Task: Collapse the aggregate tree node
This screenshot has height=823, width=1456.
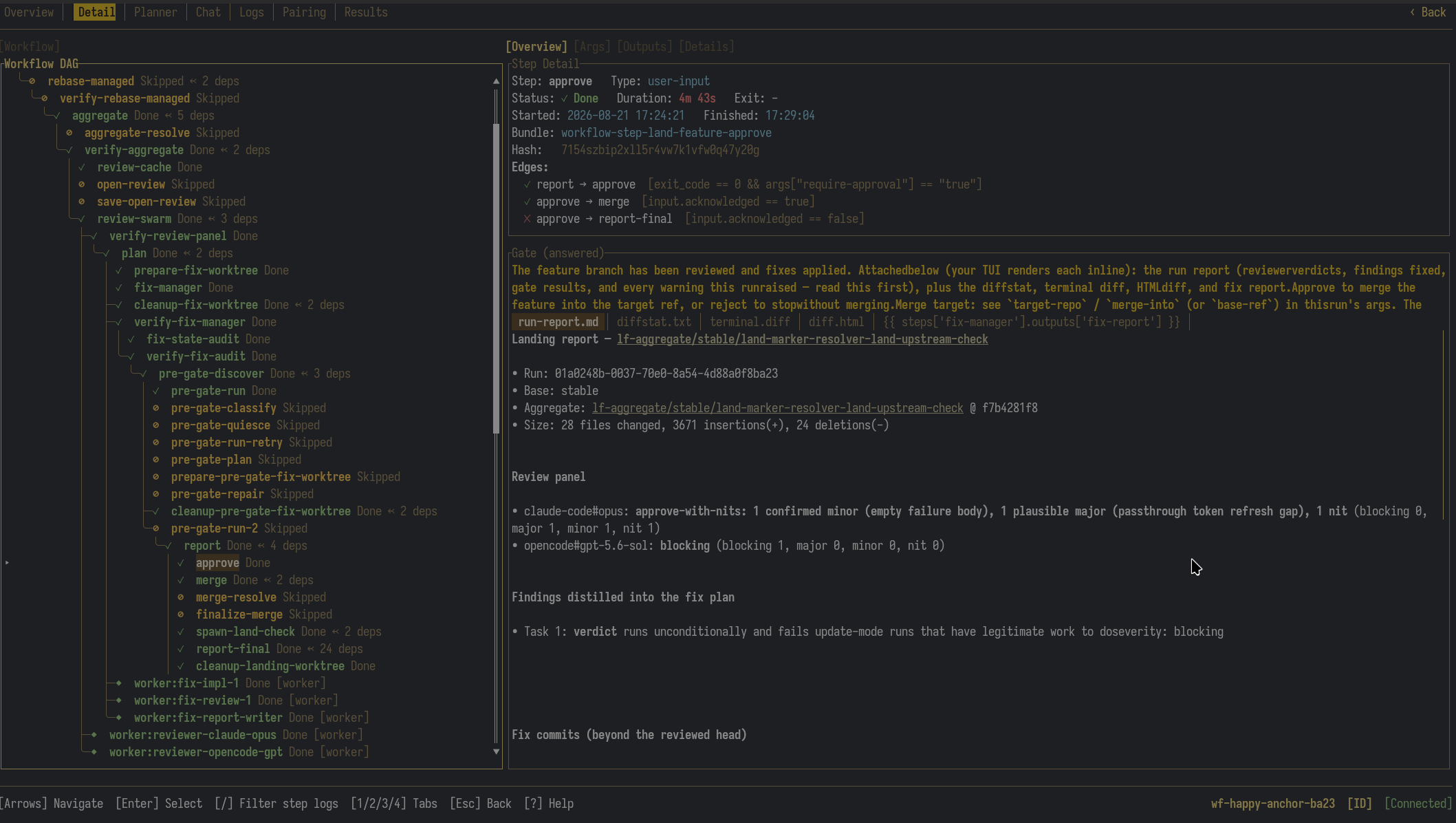Action: [x=57, y=116]
